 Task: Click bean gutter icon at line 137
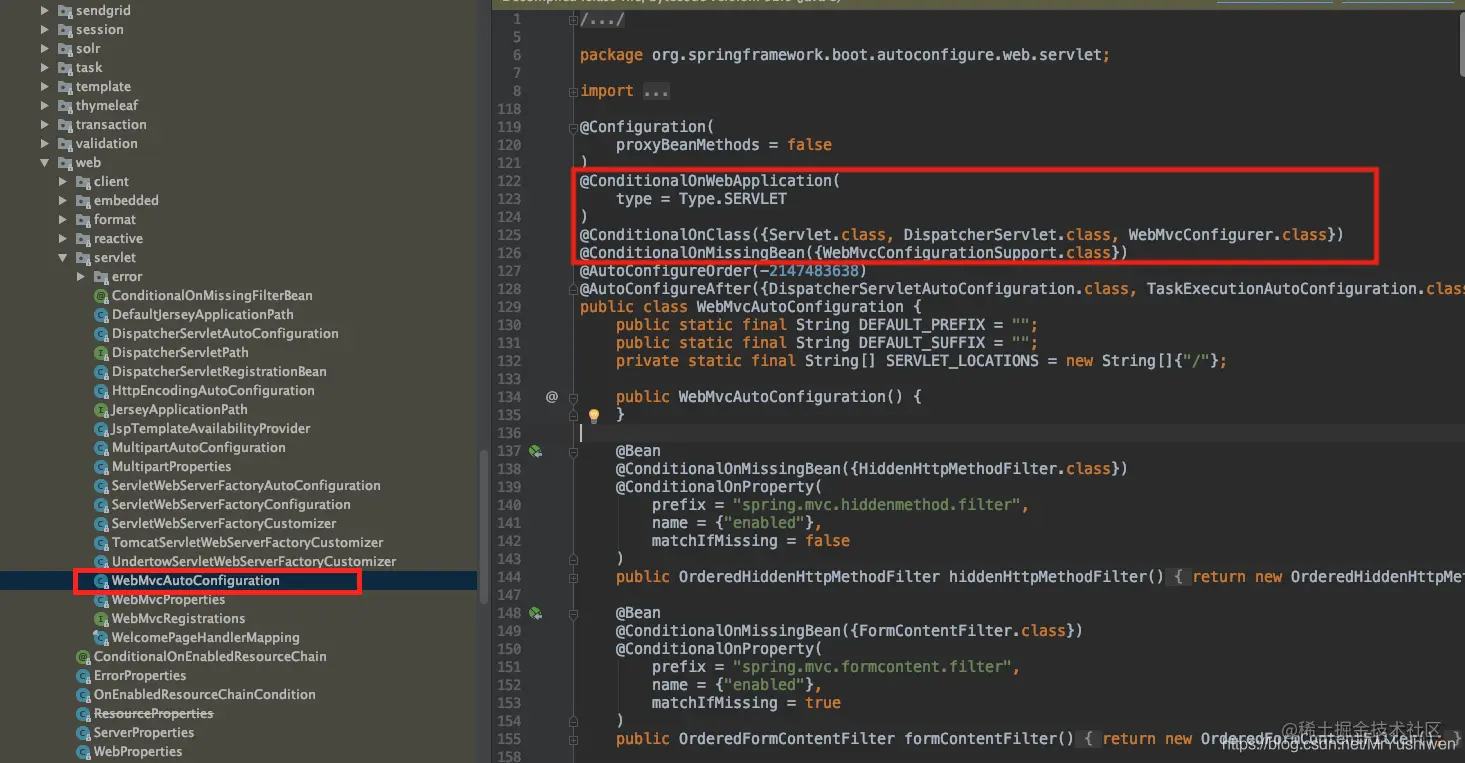pos(535,451)
